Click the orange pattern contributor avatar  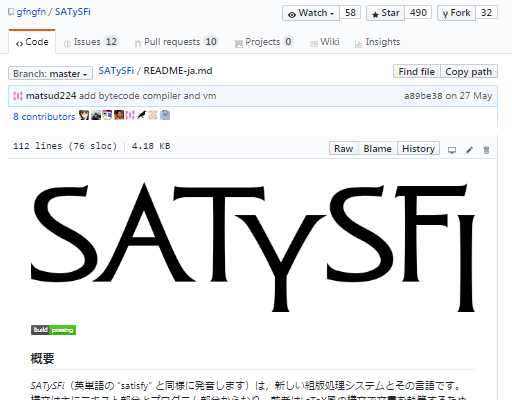153,115
